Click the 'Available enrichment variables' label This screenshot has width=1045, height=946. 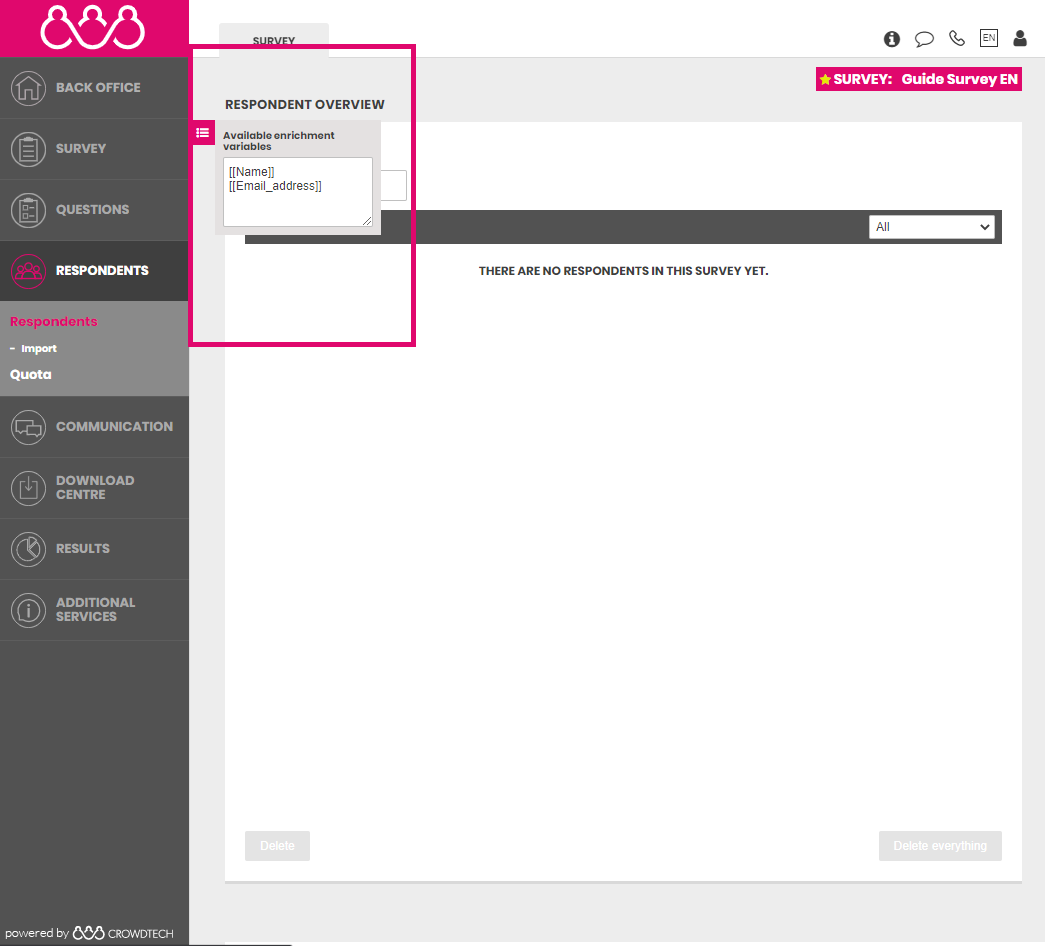279,141
